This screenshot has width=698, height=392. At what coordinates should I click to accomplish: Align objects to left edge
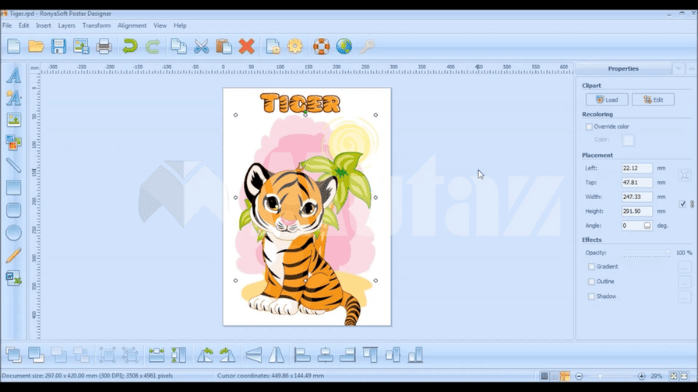tap(302, 355)
